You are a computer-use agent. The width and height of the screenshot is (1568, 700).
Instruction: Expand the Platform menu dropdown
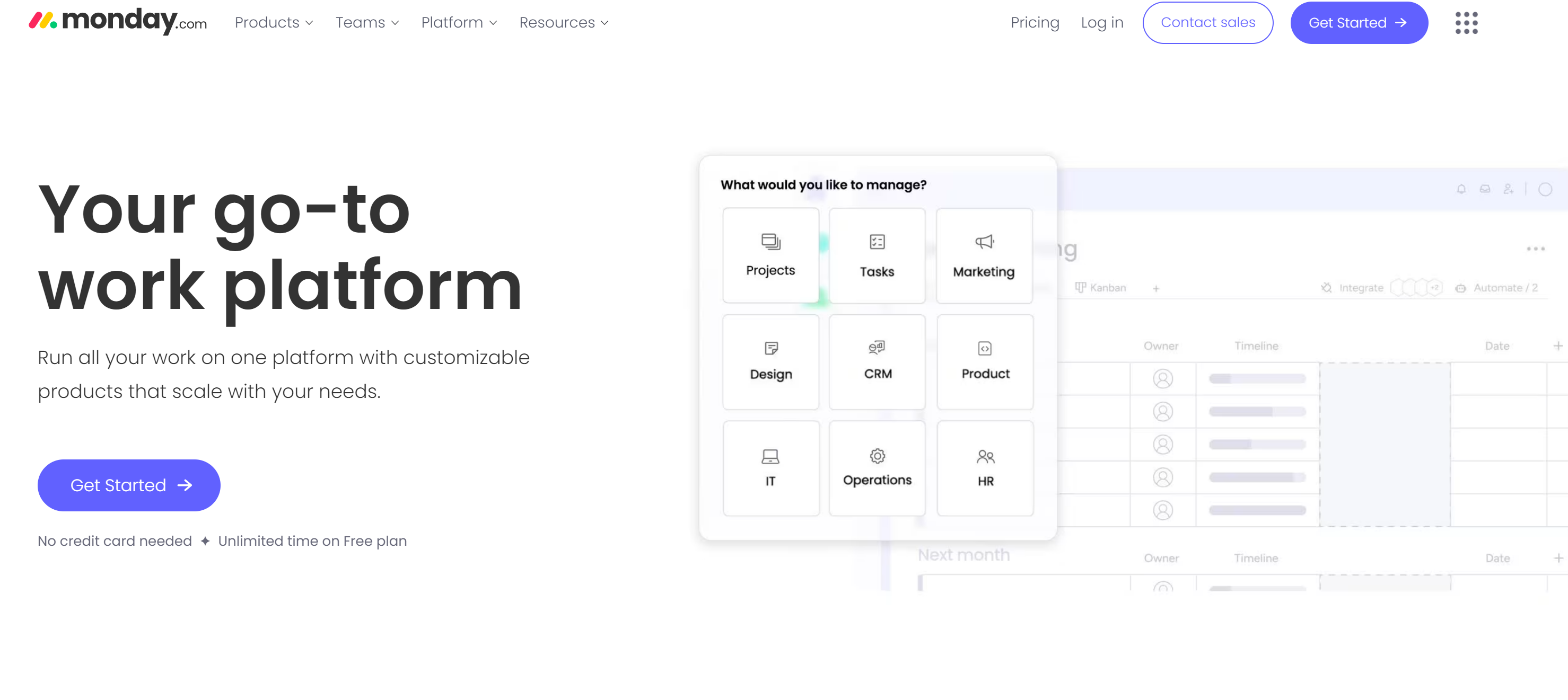458,22
